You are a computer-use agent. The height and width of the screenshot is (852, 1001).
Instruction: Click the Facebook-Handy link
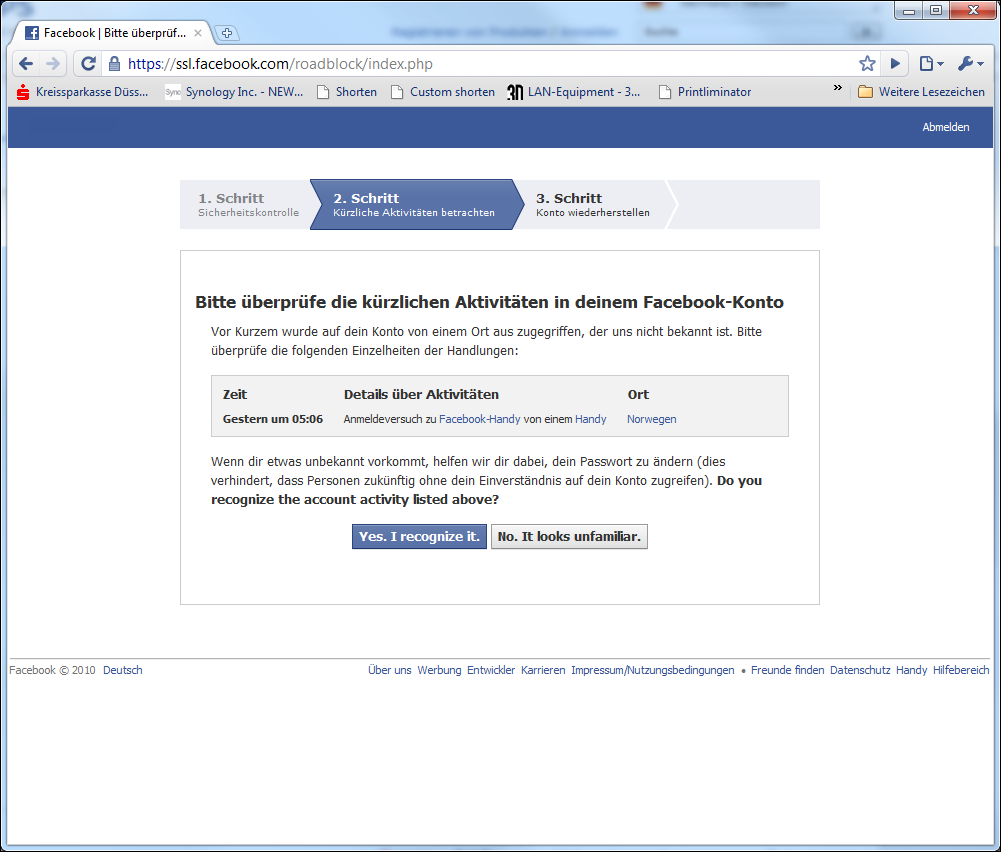(x=479, y=419)
